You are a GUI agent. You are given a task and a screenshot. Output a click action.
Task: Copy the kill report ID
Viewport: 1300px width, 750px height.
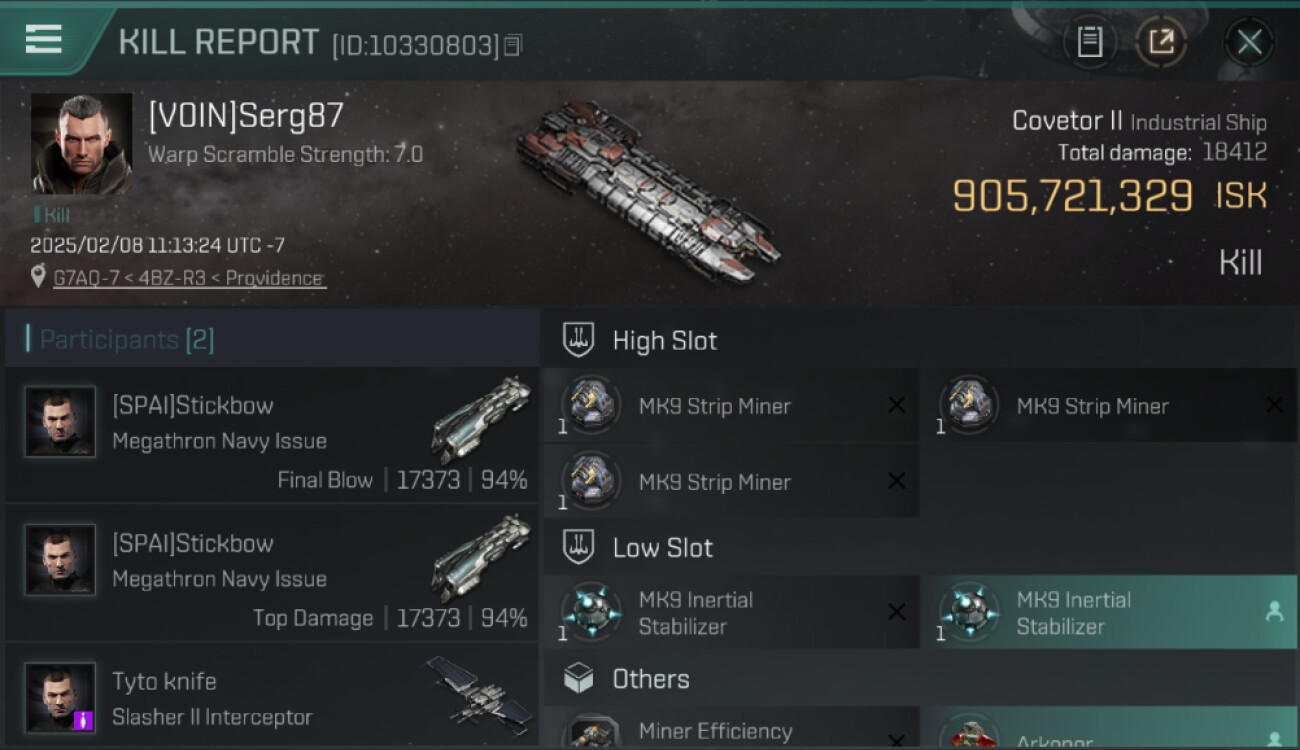pos(513,45)
